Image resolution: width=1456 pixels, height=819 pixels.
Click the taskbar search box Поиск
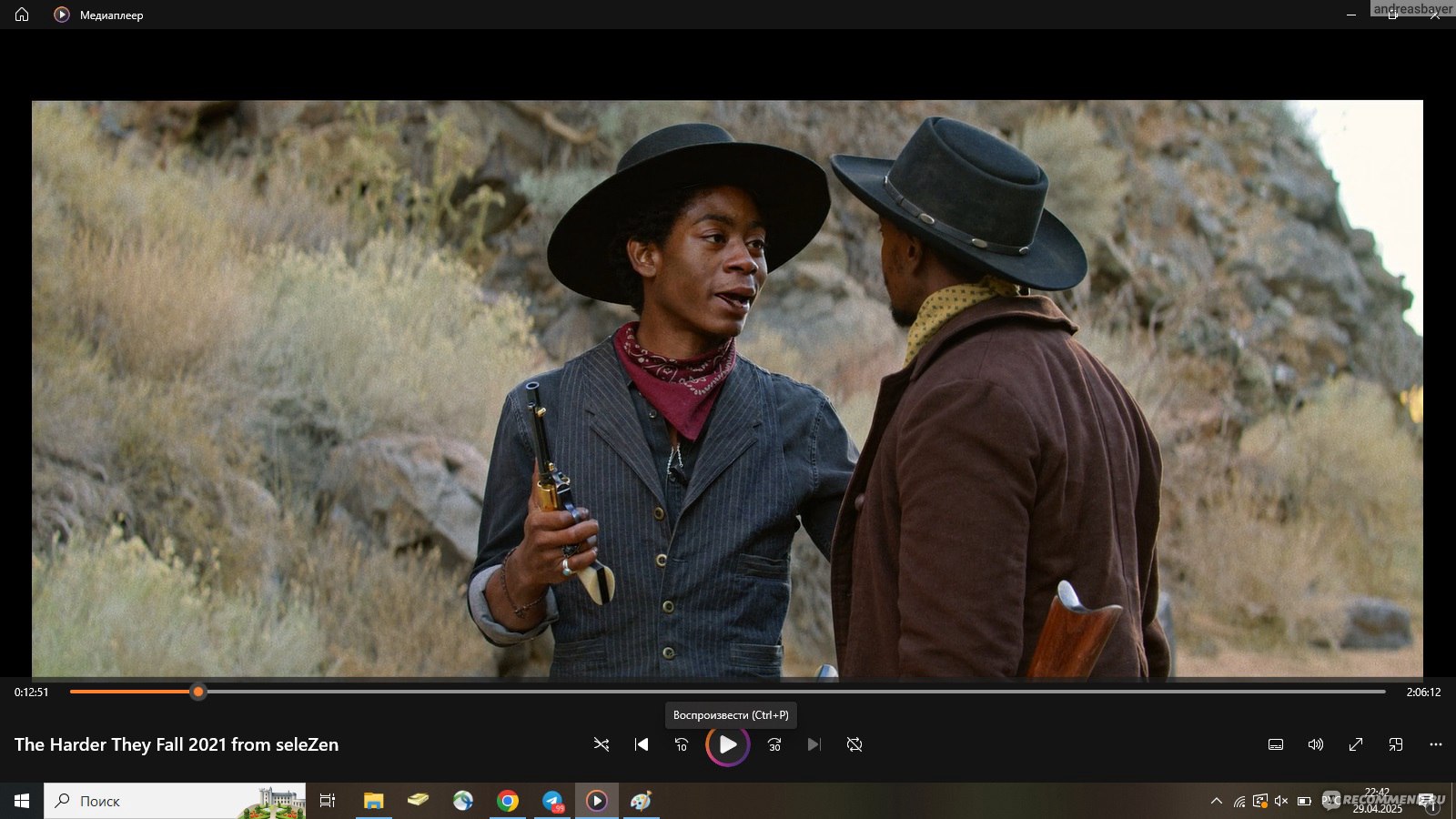point(175,801)
